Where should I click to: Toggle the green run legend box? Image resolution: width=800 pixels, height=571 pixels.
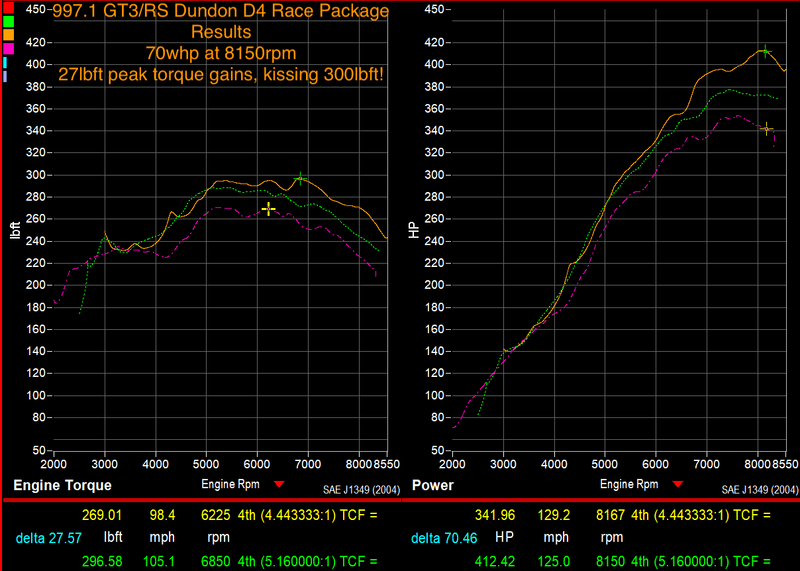pyautogui.click(x=8, y=22)
